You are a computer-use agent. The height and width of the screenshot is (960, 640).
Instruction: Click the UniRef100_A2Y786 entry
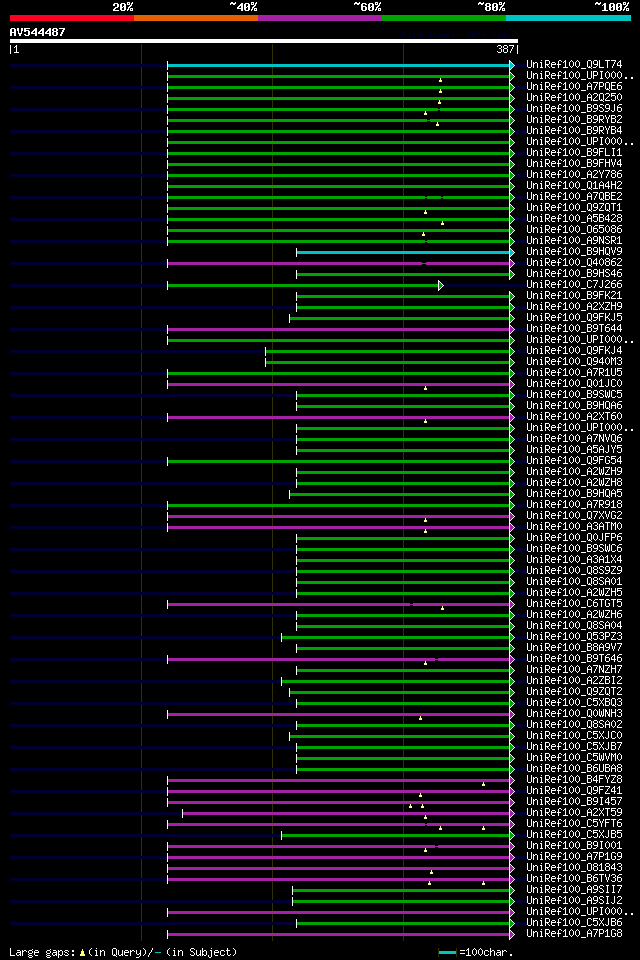[x=574, y=174]
